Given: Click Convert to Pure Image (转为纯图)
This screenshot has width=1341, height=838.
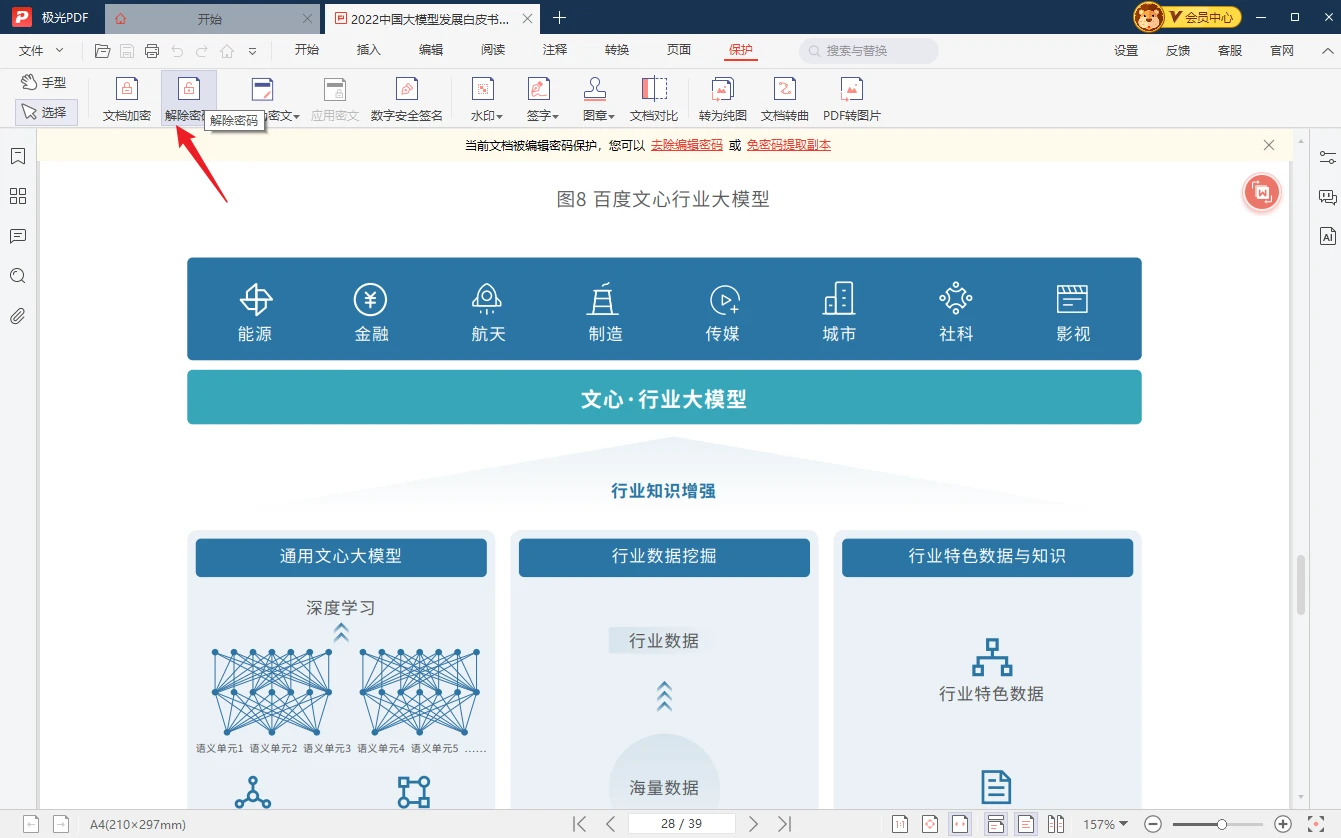Looking at the screenshot, I should pyautogui.click(x=723, y=100).
